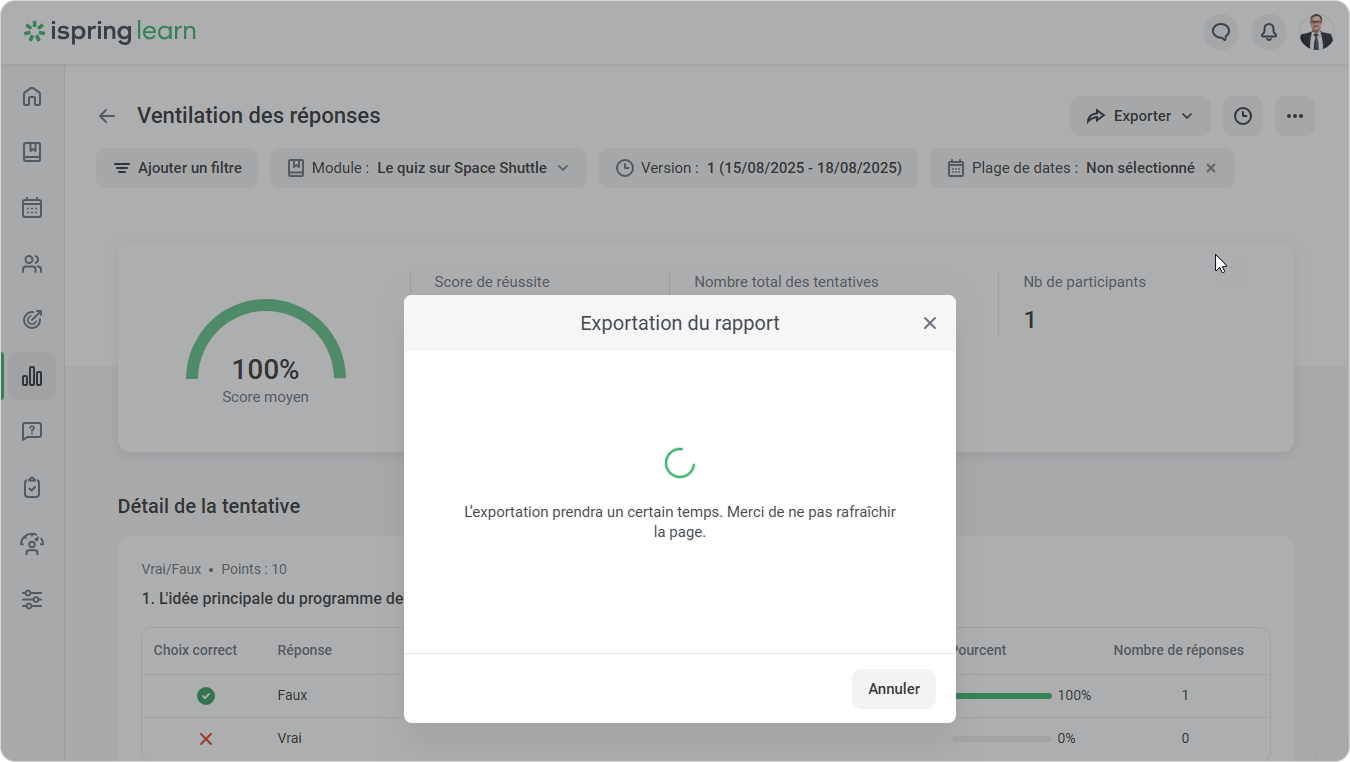Viewport: 1350px width, 762px height.
Task: Open the user profile avatar
Action: (1316, 32)
